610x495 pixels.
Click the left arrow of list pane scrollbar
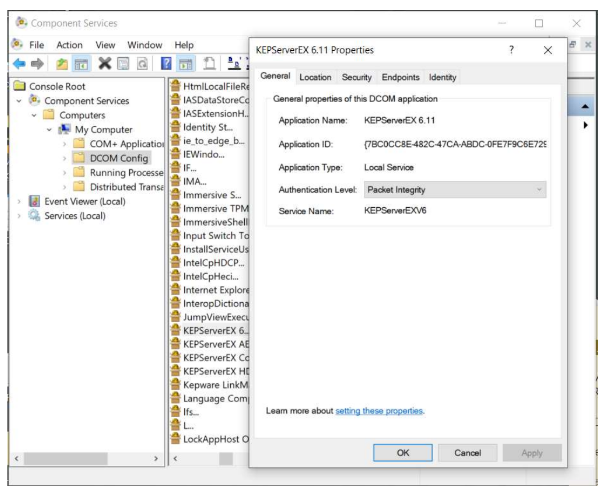pos(175,458)
